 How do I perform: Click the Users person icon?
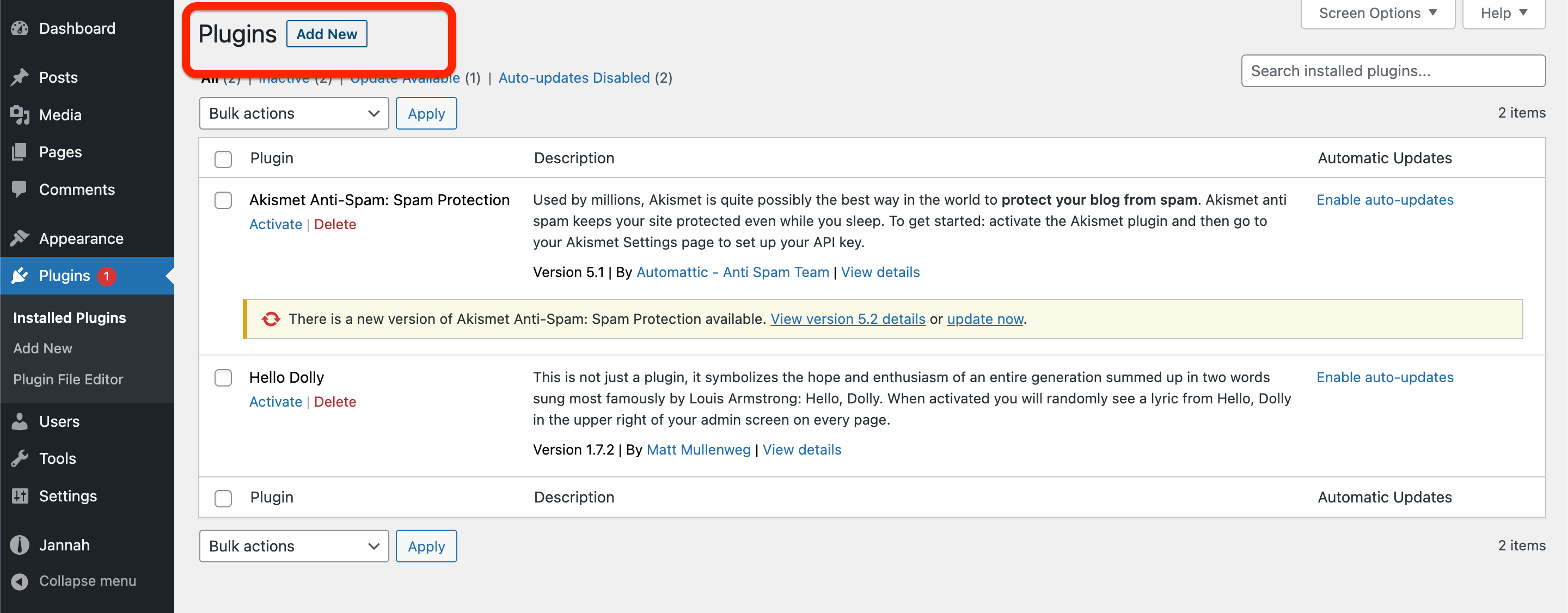tap(20, 421)
